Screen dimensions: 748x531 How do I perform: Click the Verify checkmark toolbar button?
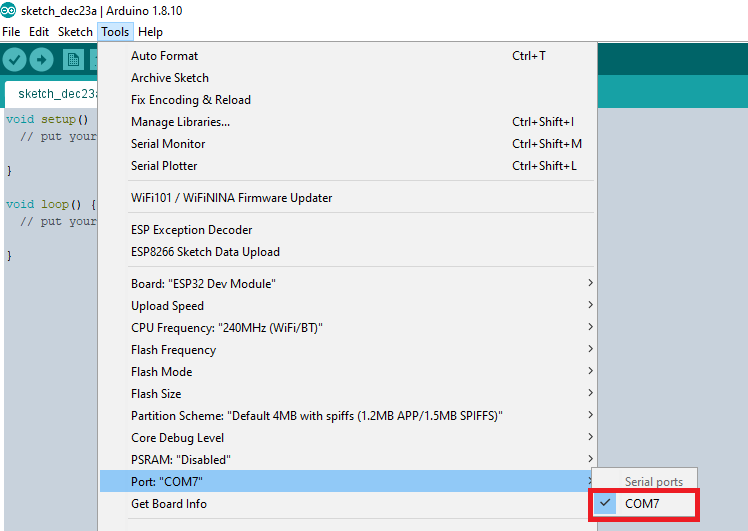pyautogui.click(x=14, y=60)
